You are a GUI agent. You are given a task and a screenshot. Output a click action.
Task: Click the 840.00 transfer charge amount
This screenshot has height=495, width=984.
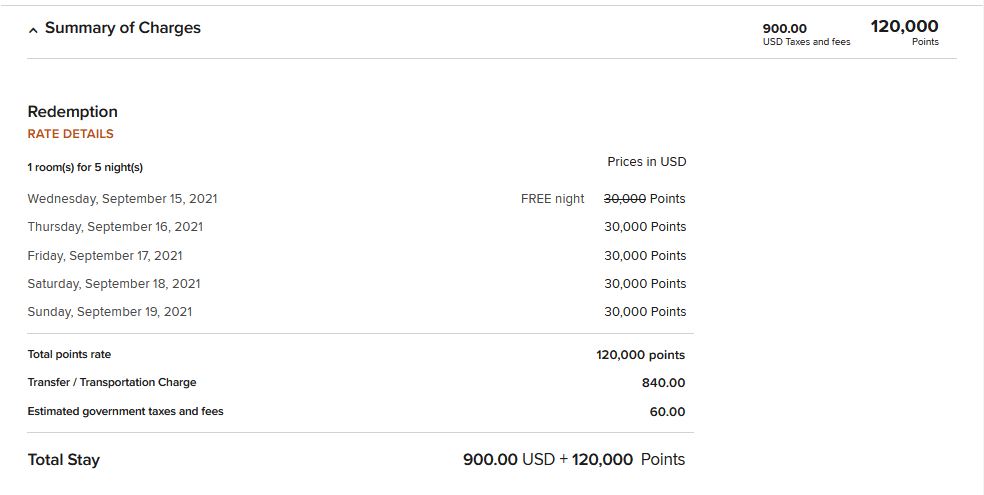pos(663,383)
